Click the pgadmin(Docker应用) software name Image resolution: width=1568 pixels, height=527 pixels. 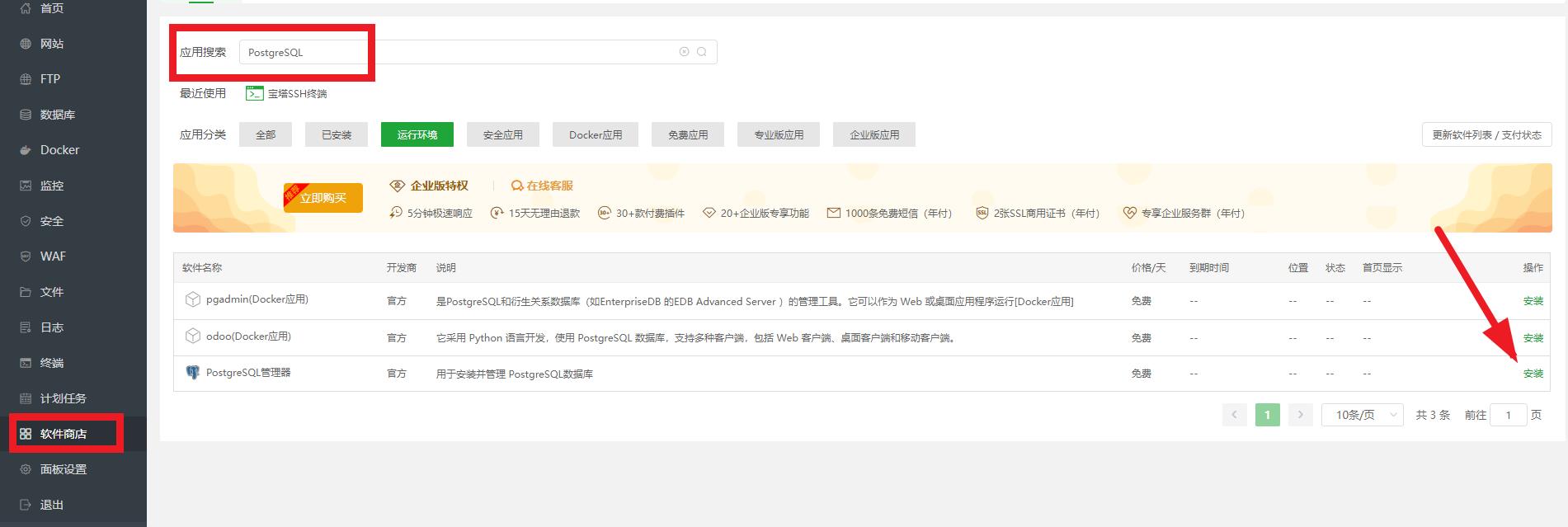257,299
